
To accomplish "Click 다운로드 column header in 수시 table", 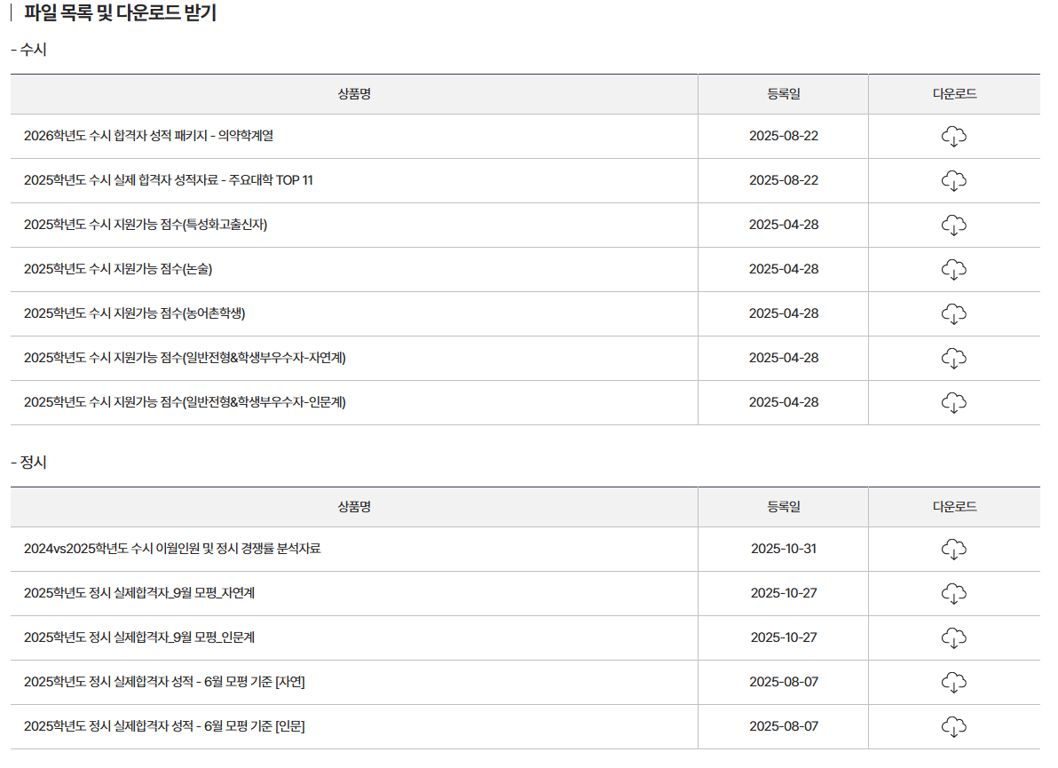I will (954, 94).
